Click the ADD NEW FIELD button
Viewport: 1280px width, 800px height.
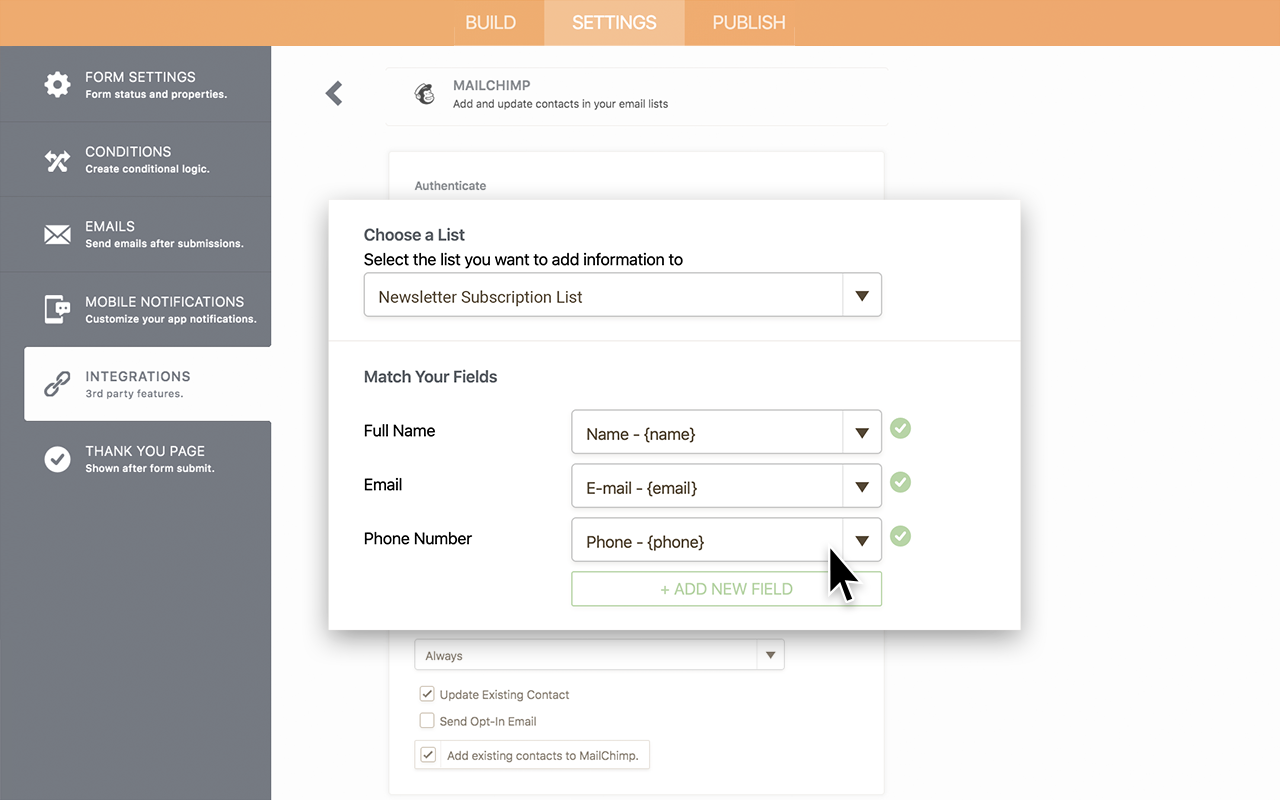click(x=726, y=588)
